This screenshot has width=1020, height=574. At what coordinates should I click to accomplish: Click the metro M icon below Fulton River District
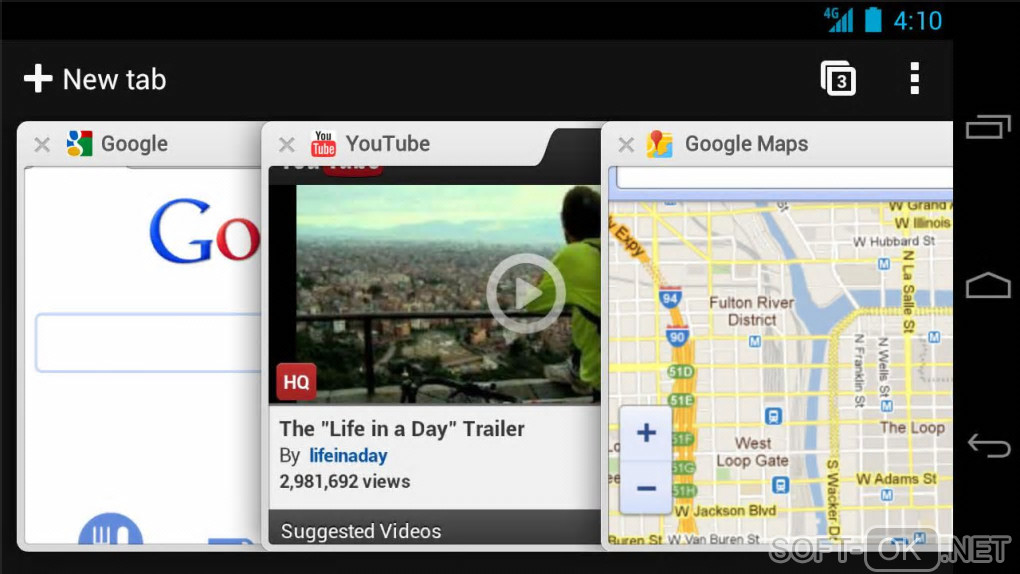pos(755,341)
